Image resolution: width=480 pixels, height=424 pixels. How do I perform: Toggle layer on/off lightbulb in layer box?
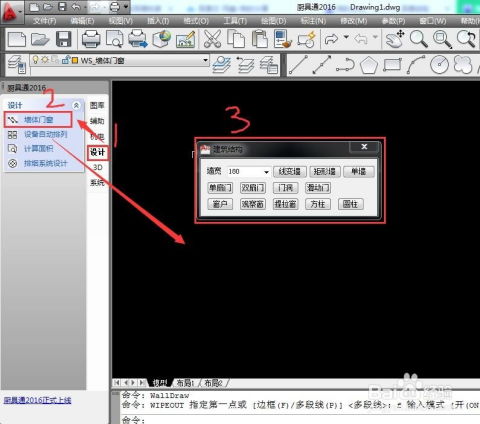pyautogui.click(x=35, y=60)
